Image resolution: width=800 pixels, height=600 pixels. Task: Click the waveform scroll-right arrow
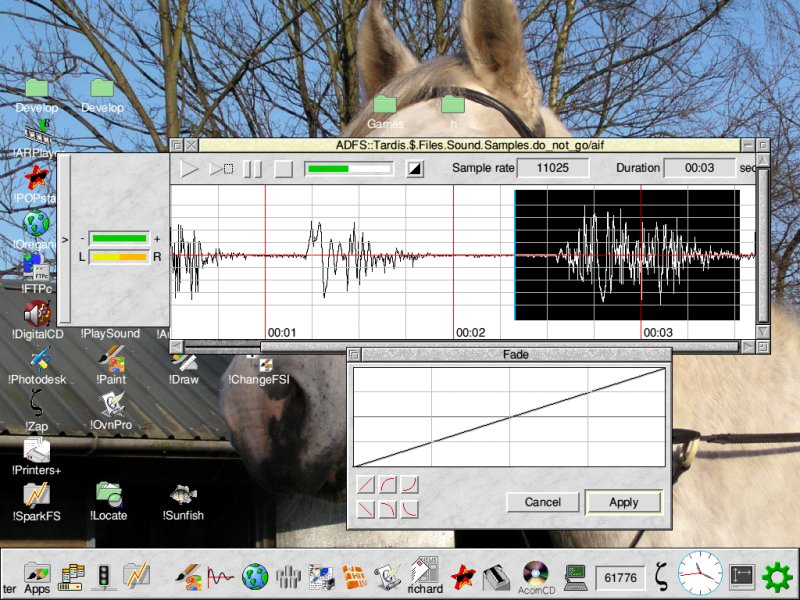747,347
